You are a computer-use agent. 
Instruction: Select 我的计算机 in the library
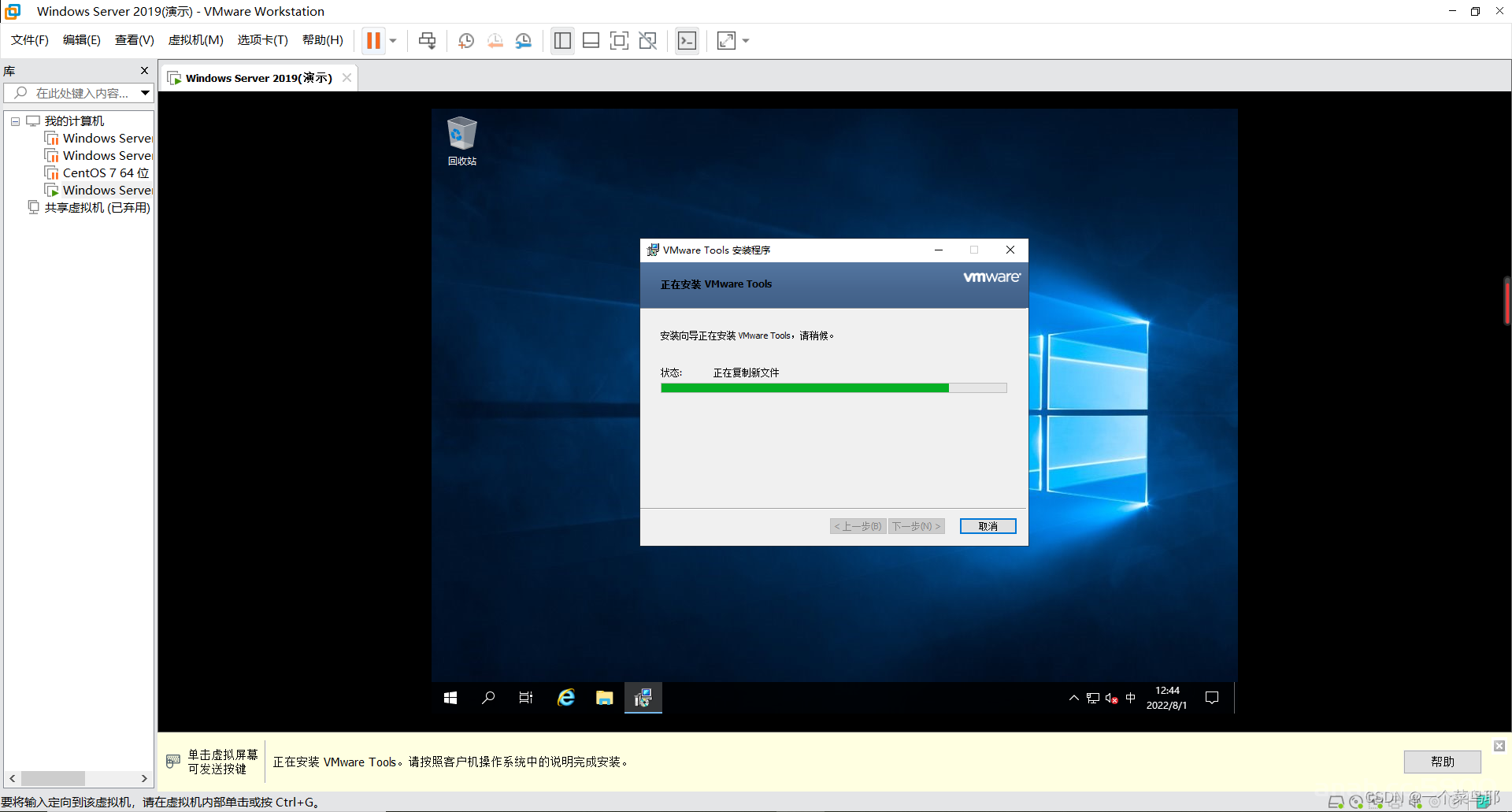coord(74,121)
